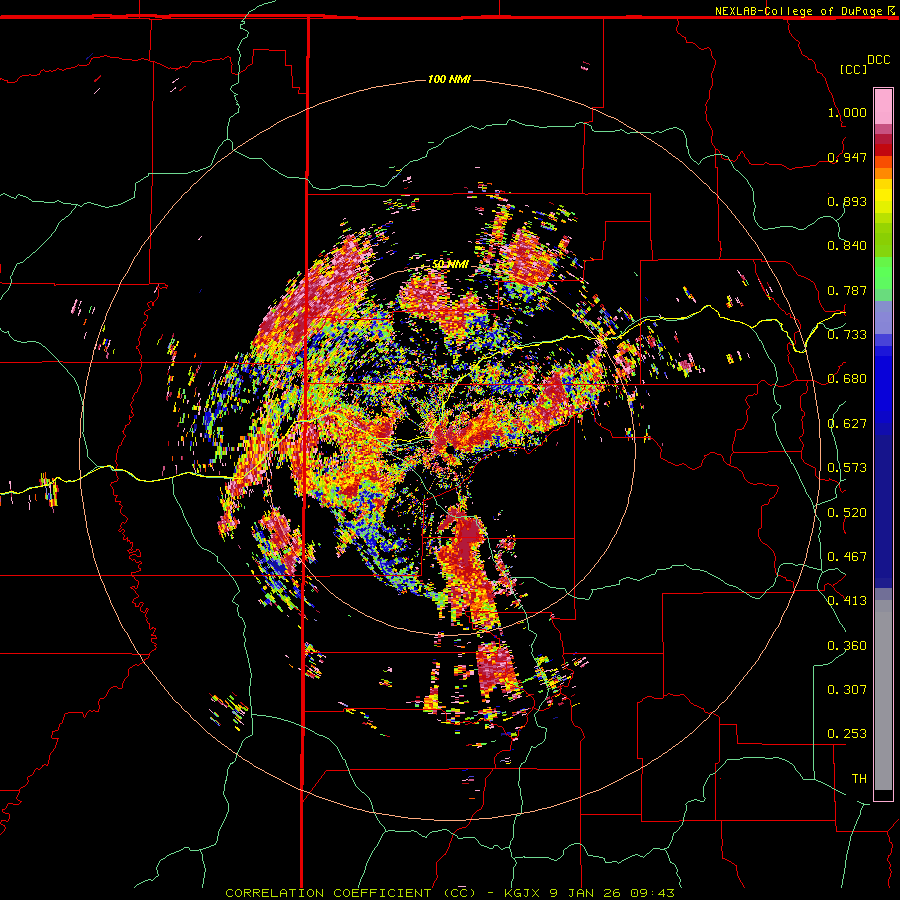This screenshot has height=900, width=900.
Task: Click the 0.787 scale value
Action: coord(847,290)
